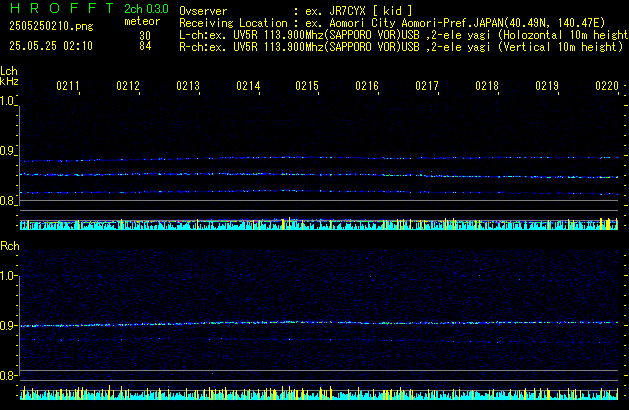Click the timestamp 25.05.25 02:10
This screenshot has width=629, height=410.
point(51,46)
